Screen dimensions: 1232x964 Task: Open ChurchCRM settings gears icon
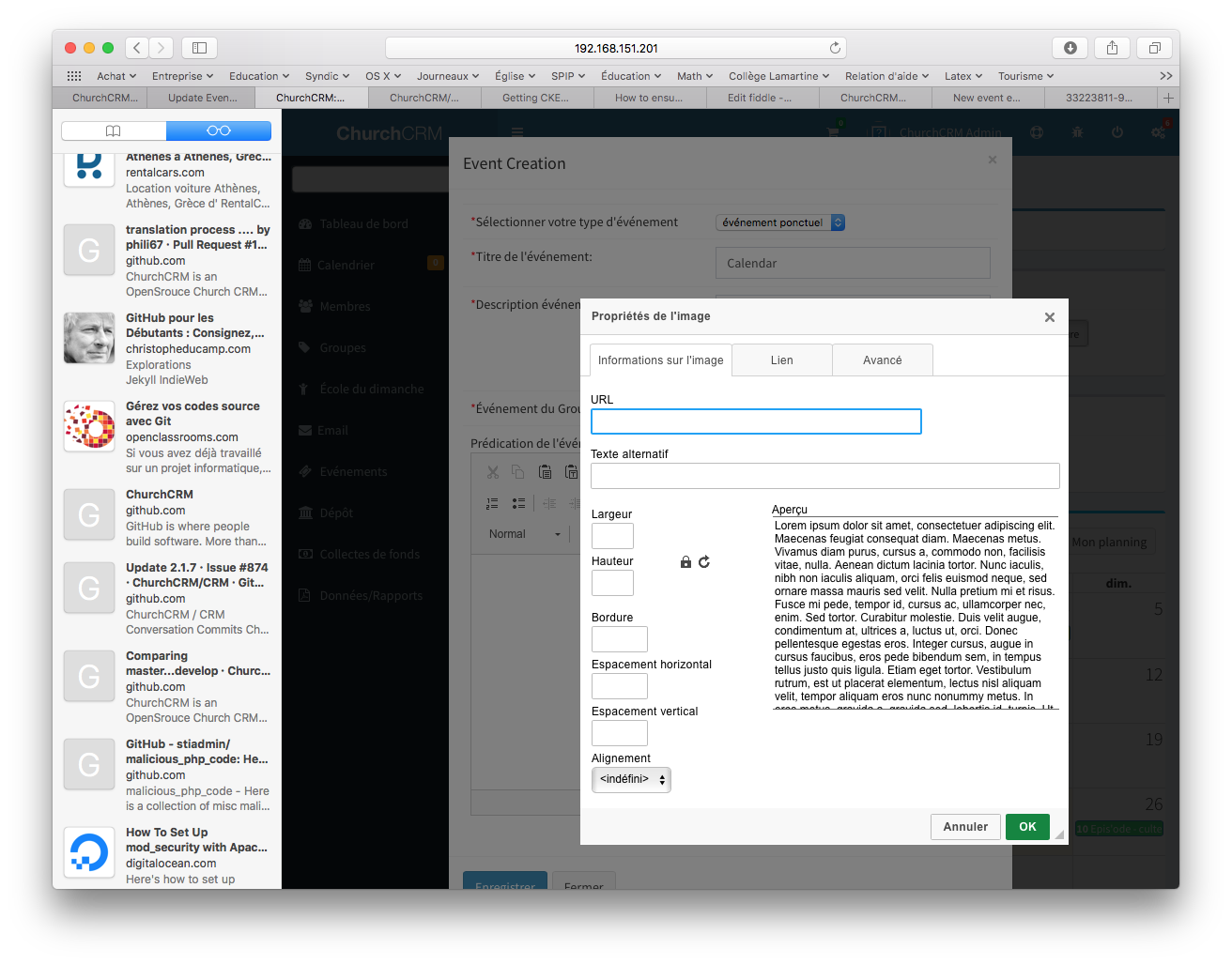click(x=1159, y=132)
